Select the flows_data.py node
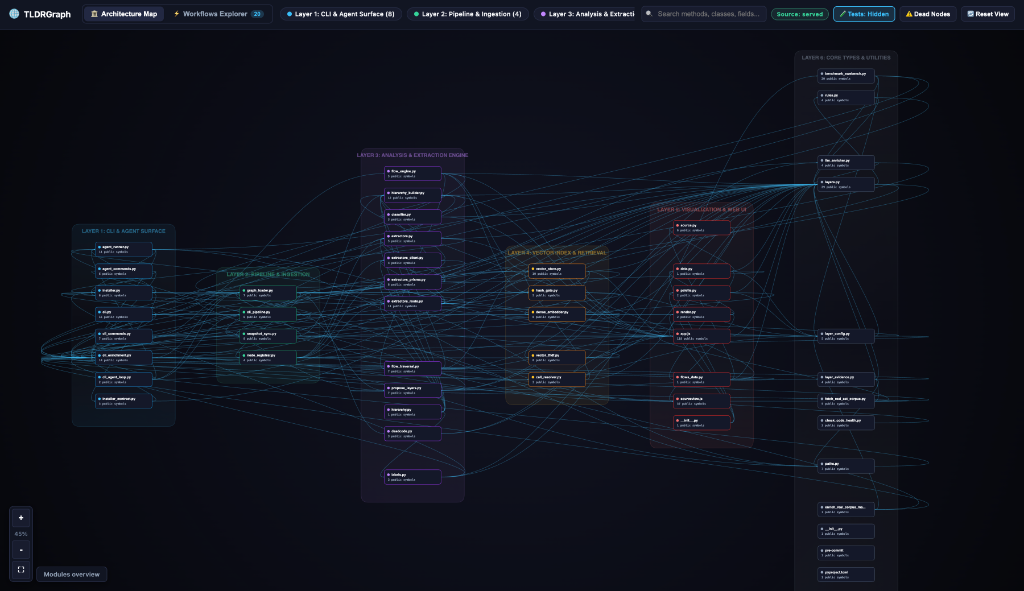The image size is (1024, 591). (x=702, y=379)
